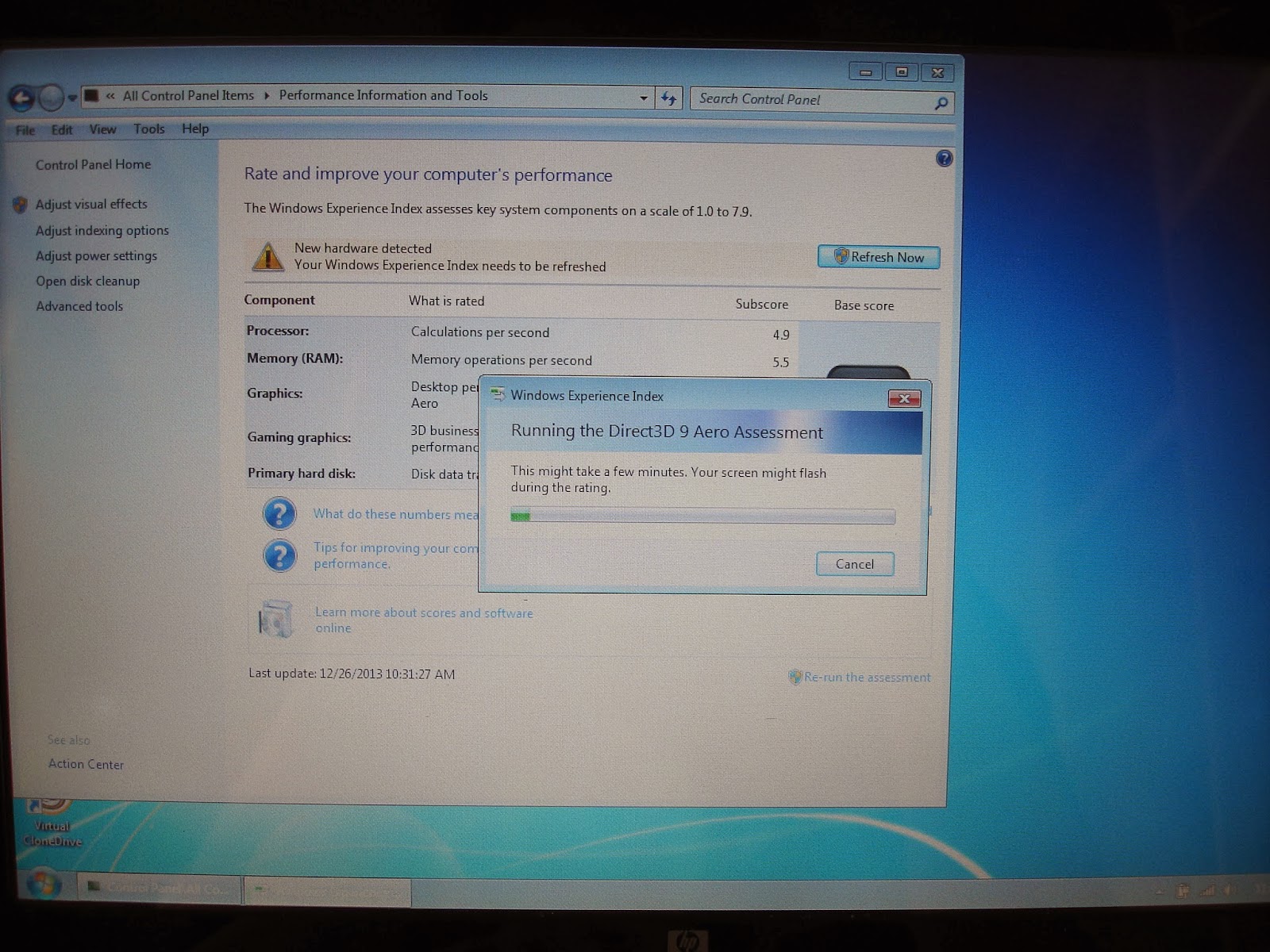Click the Base score column header
Viewport: 1270px width, 952px height.
(864, 305)
